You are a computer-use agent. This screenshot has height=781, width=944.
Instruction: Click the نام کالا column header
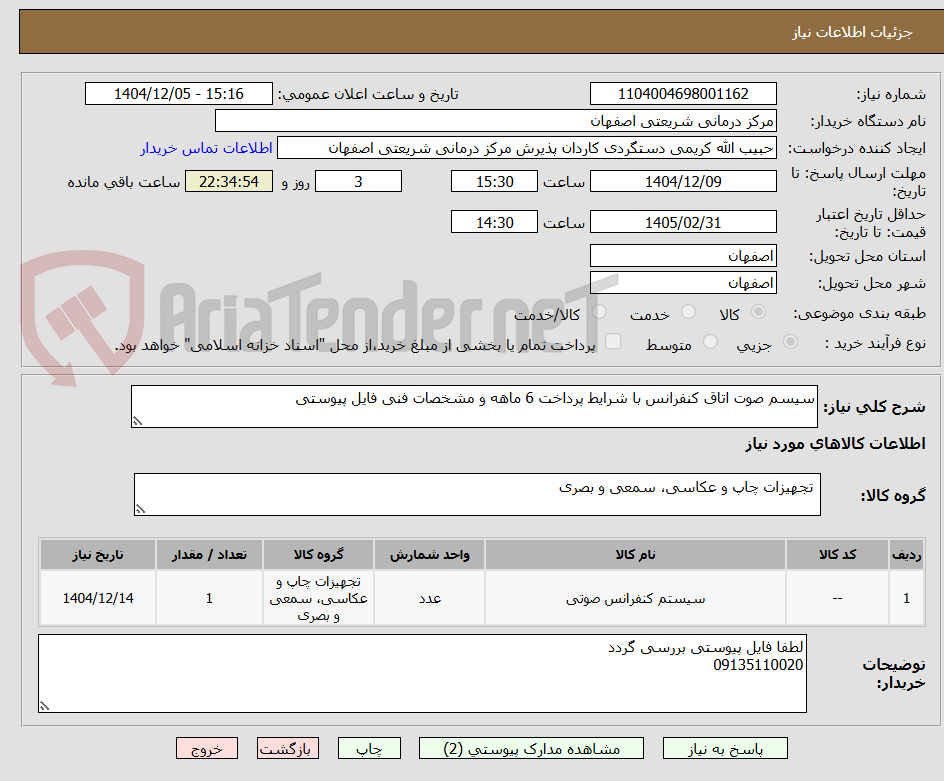[x=635, y=555]
